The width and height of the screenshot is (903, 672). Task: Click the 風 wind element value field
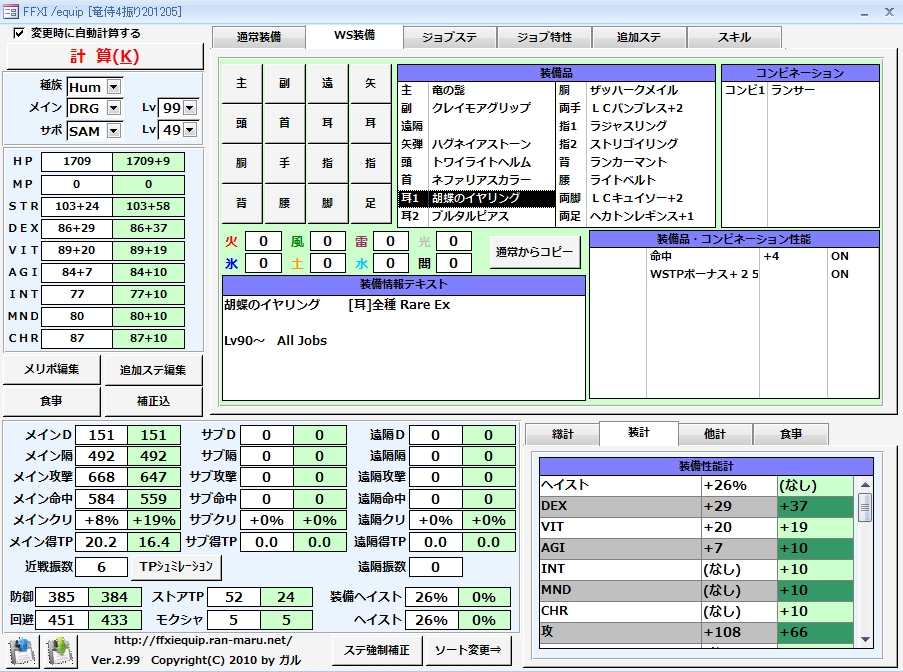(x=327, y=241)
